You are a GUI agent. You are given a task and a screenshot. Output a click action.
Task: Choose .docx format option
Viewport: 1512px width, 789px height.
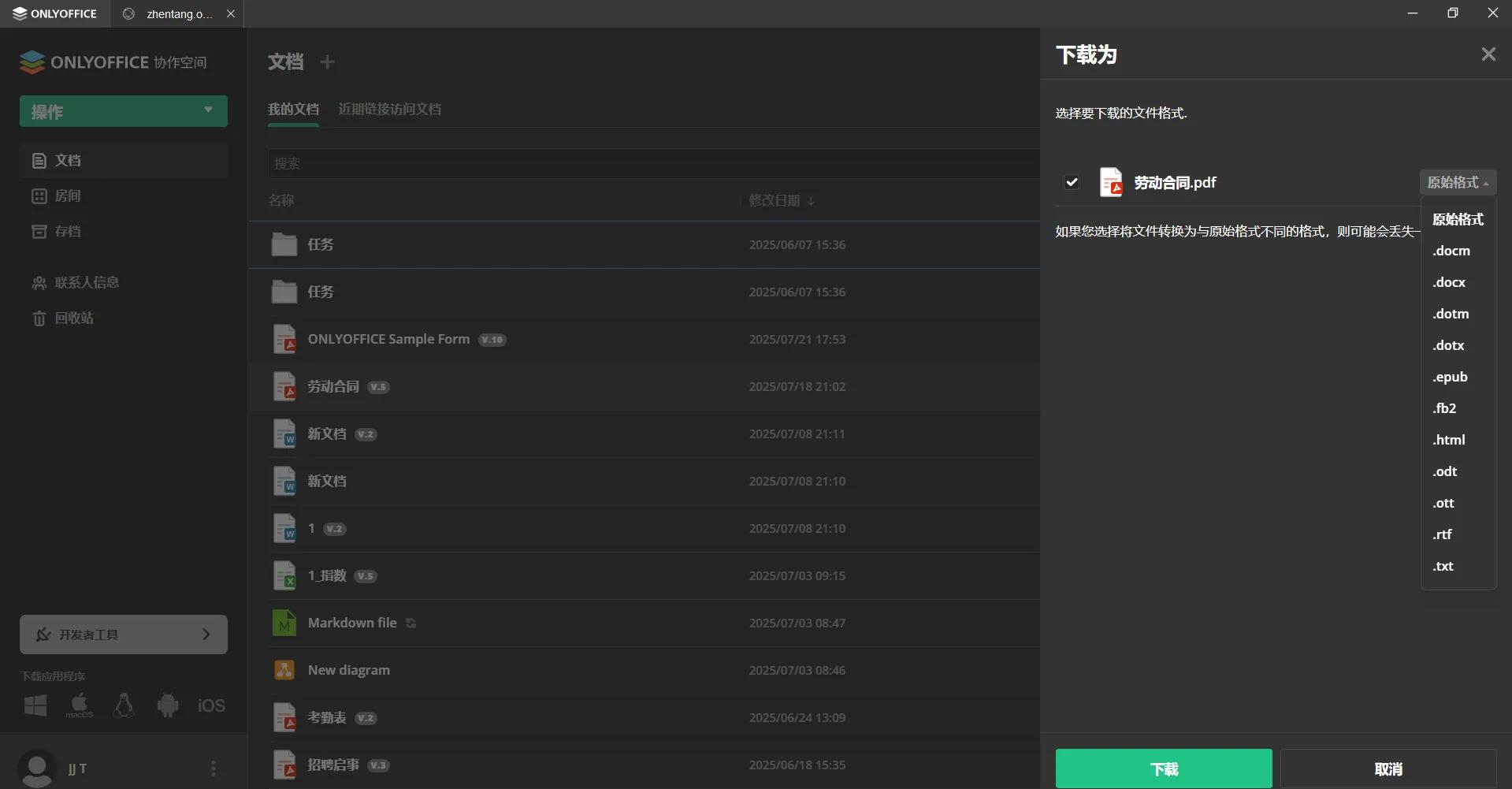point(1458,282)
